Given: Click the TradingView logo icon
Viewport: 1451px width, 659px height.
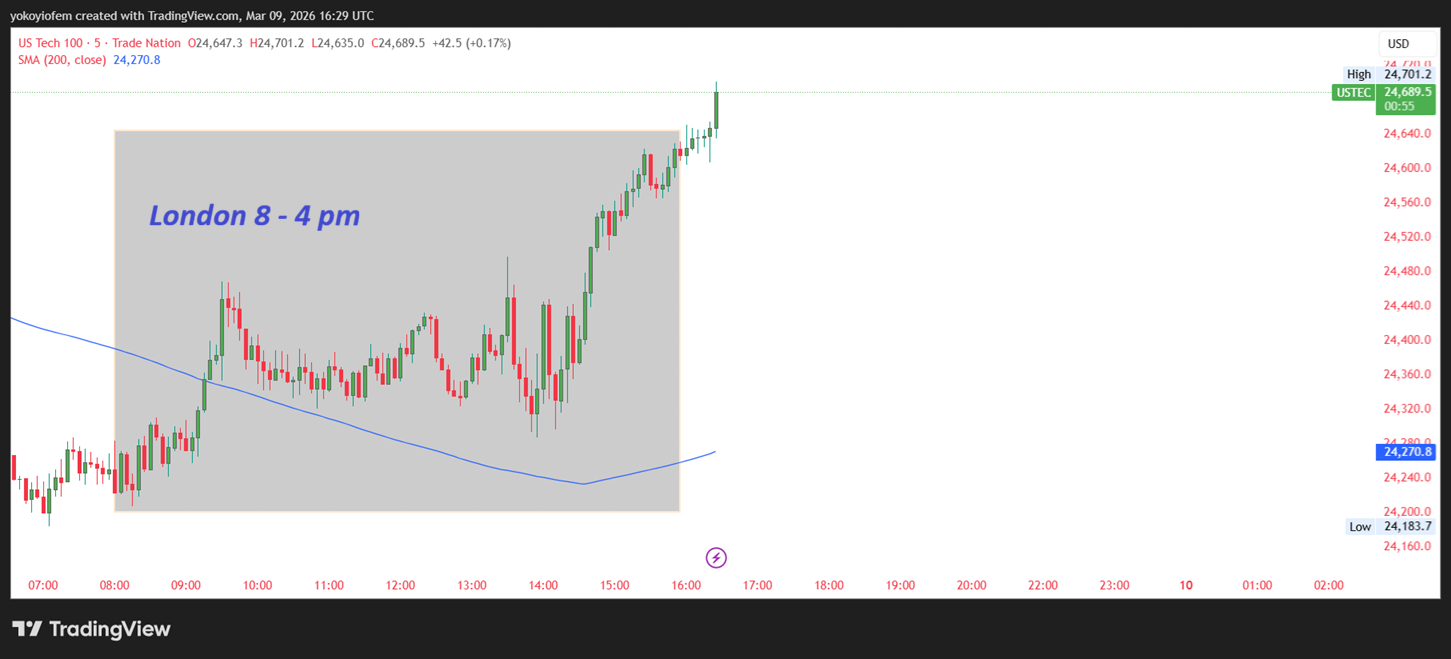Looking at the screenshot, I should point(27,629).
